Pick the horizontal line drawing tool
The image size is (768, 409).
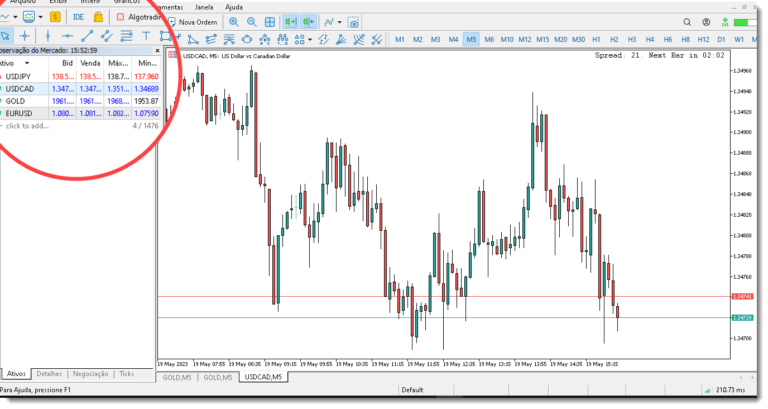67,36
